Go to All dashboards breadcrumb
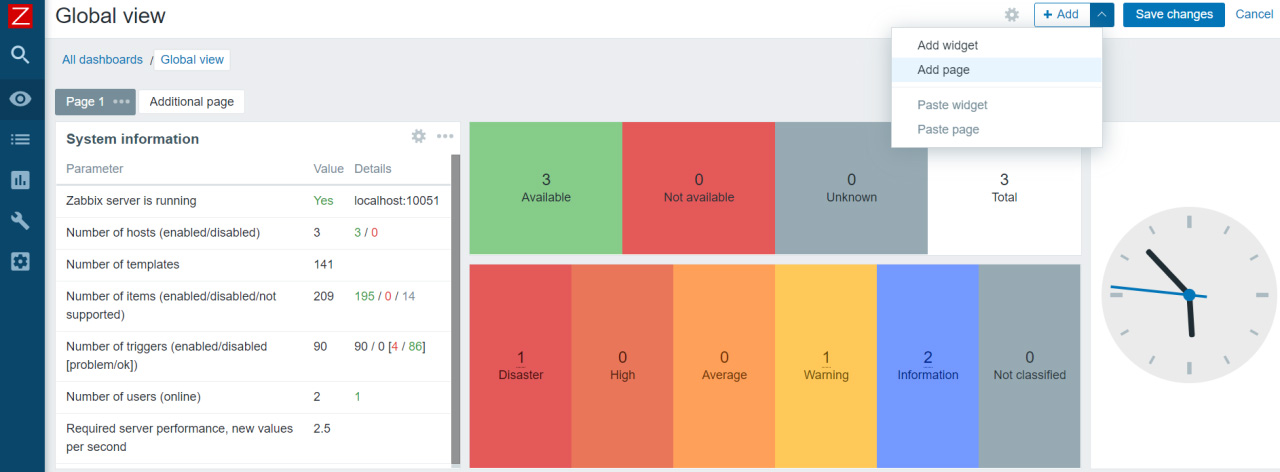1280x472 pixels. pos(102,60)
